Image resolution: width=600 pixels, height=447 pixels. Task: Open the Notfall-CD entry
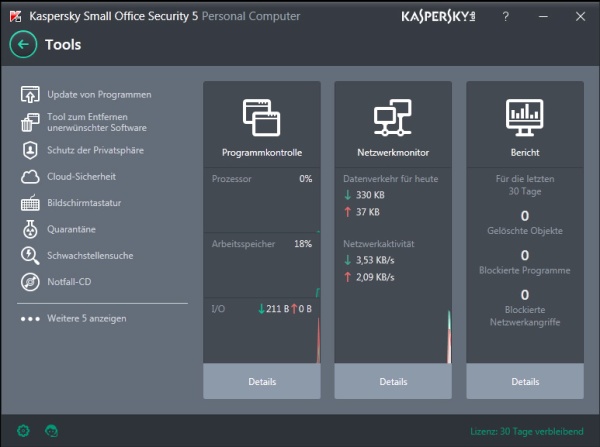tap(69, 282)
